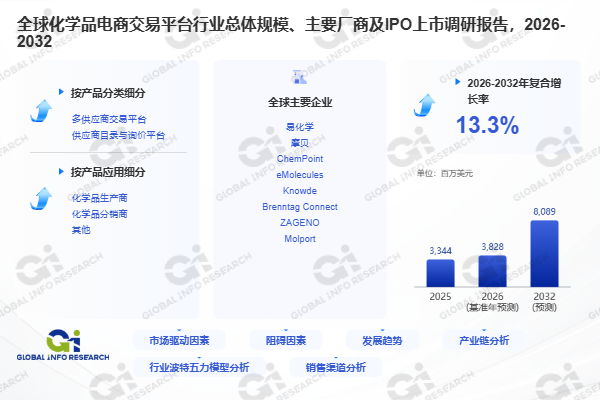Click the lab flask icon above 全球主要企业

pyautogui.click(x=300, y=77)
